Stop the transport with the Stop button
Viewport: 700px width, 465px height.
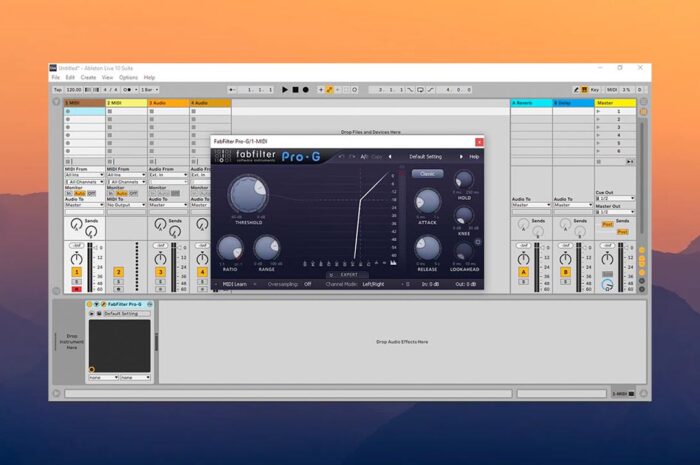tap(295, 90)
